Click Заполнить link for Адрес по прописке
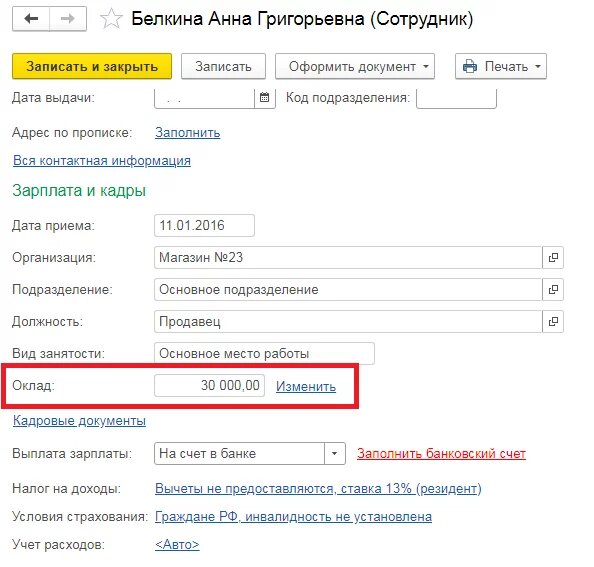The height and width of the screenshot is (567, 594). coord(188,133)
